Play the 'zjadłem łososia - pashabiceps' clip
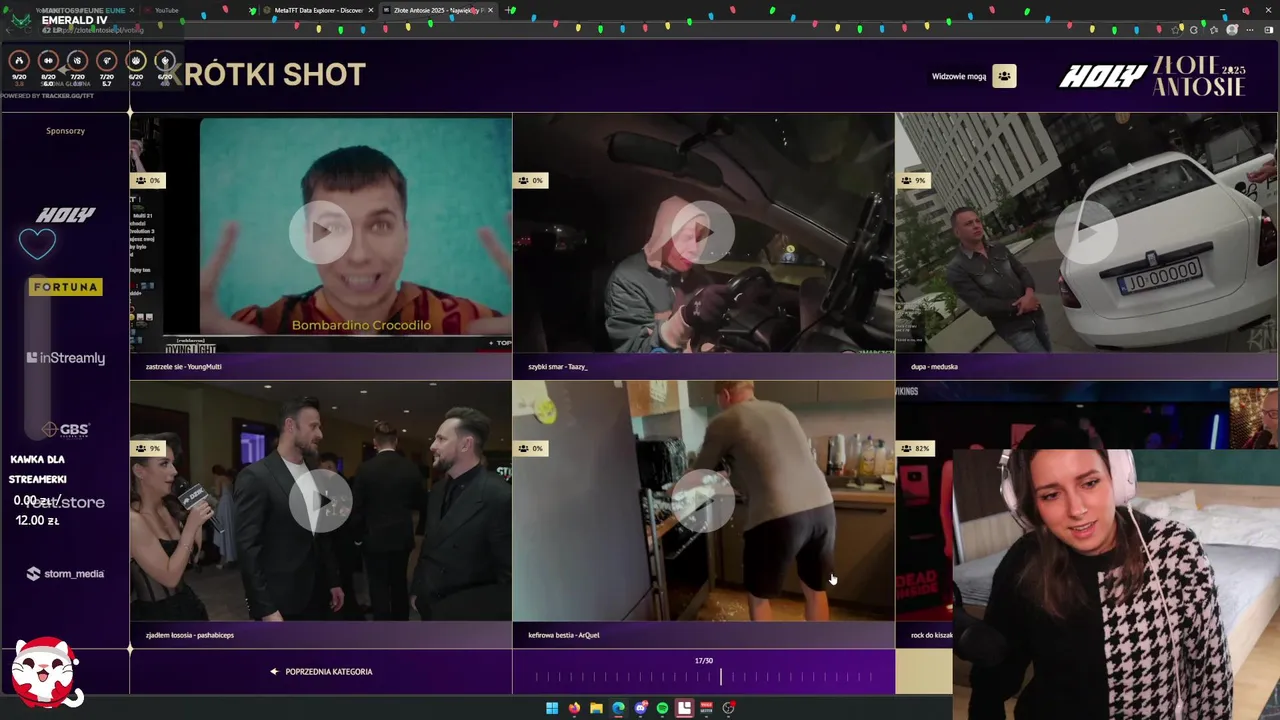Viewport: 1280px width, 720px height. [x=320, y=501]
